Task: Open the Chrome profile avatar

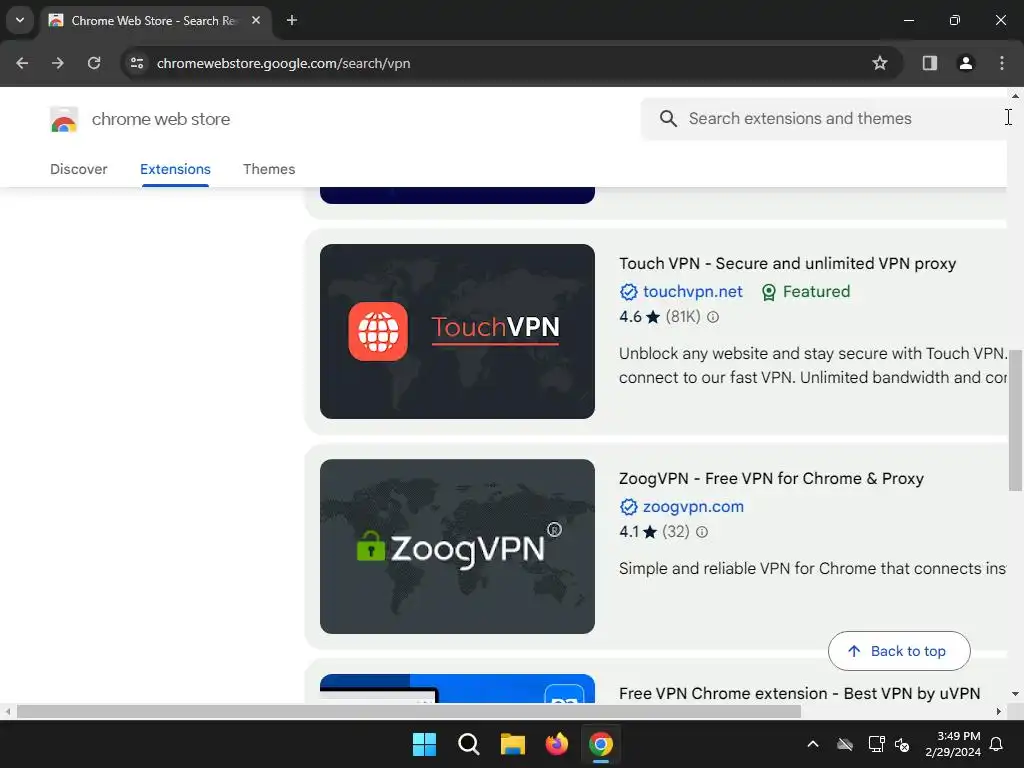Action: [x=965, y=63]
